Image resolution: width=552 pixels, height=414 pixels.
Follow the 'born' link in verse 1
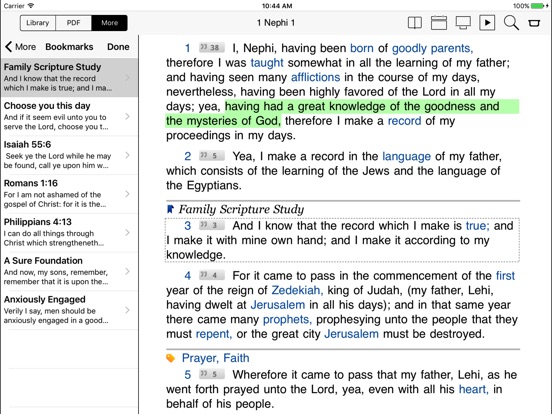coord(362,48)
